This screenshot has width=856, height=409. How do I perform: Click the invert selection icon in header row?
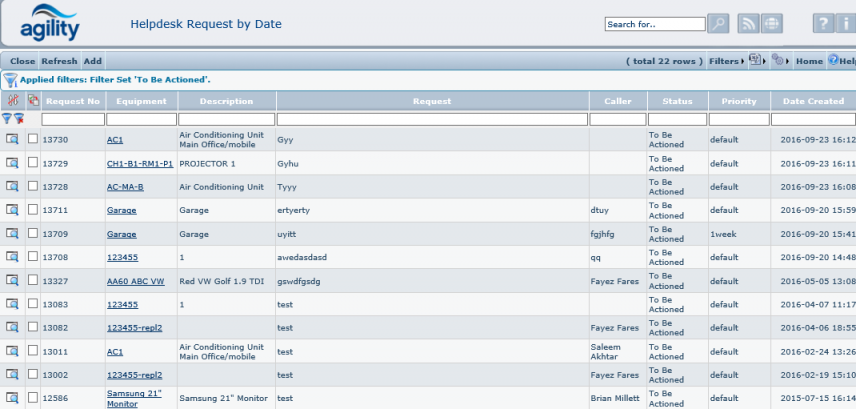point(33,101)
